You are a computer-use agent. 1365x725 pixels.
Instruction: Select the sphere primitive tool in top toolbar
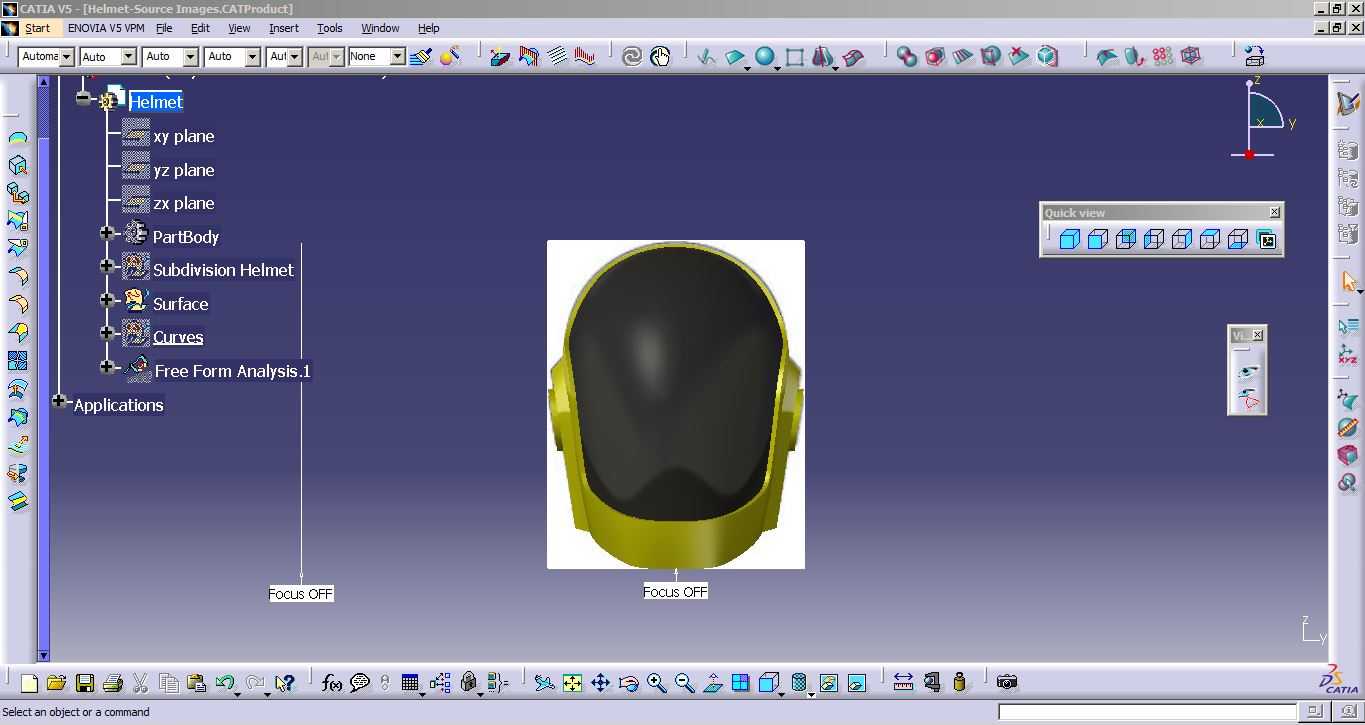[x=766, y=57]
